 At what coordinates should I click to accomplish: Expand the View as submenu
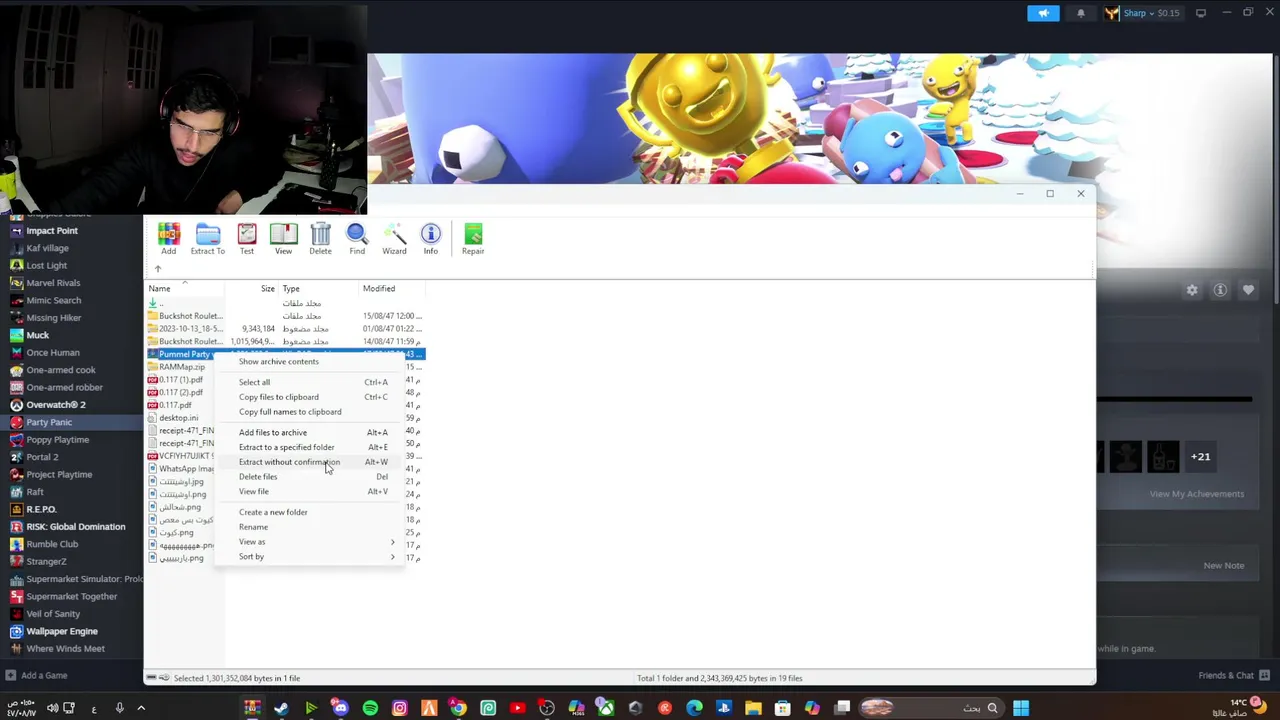pyautogui.click(x=316, y=542)
